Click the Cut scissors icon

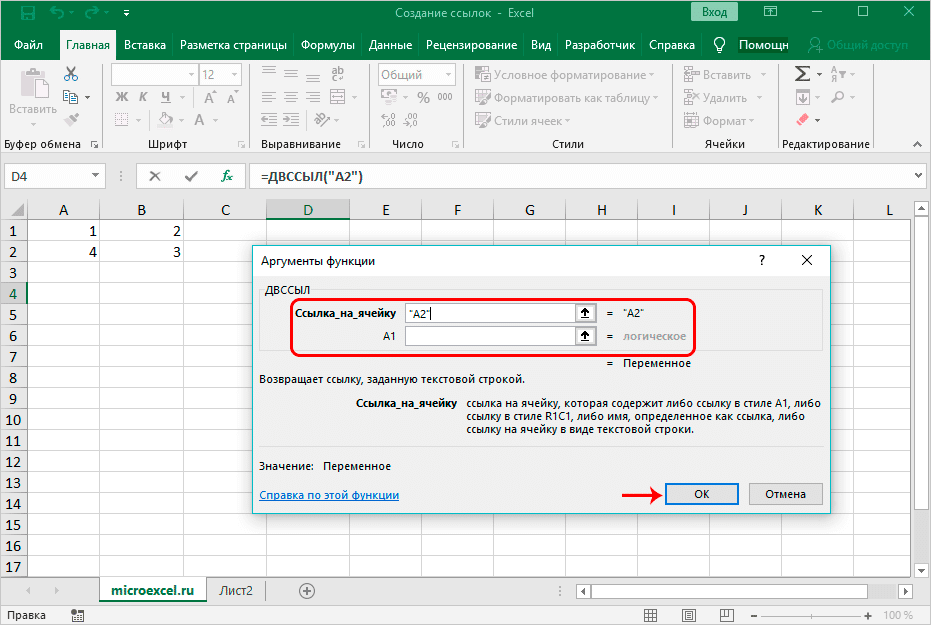click(x=71, y=75)
